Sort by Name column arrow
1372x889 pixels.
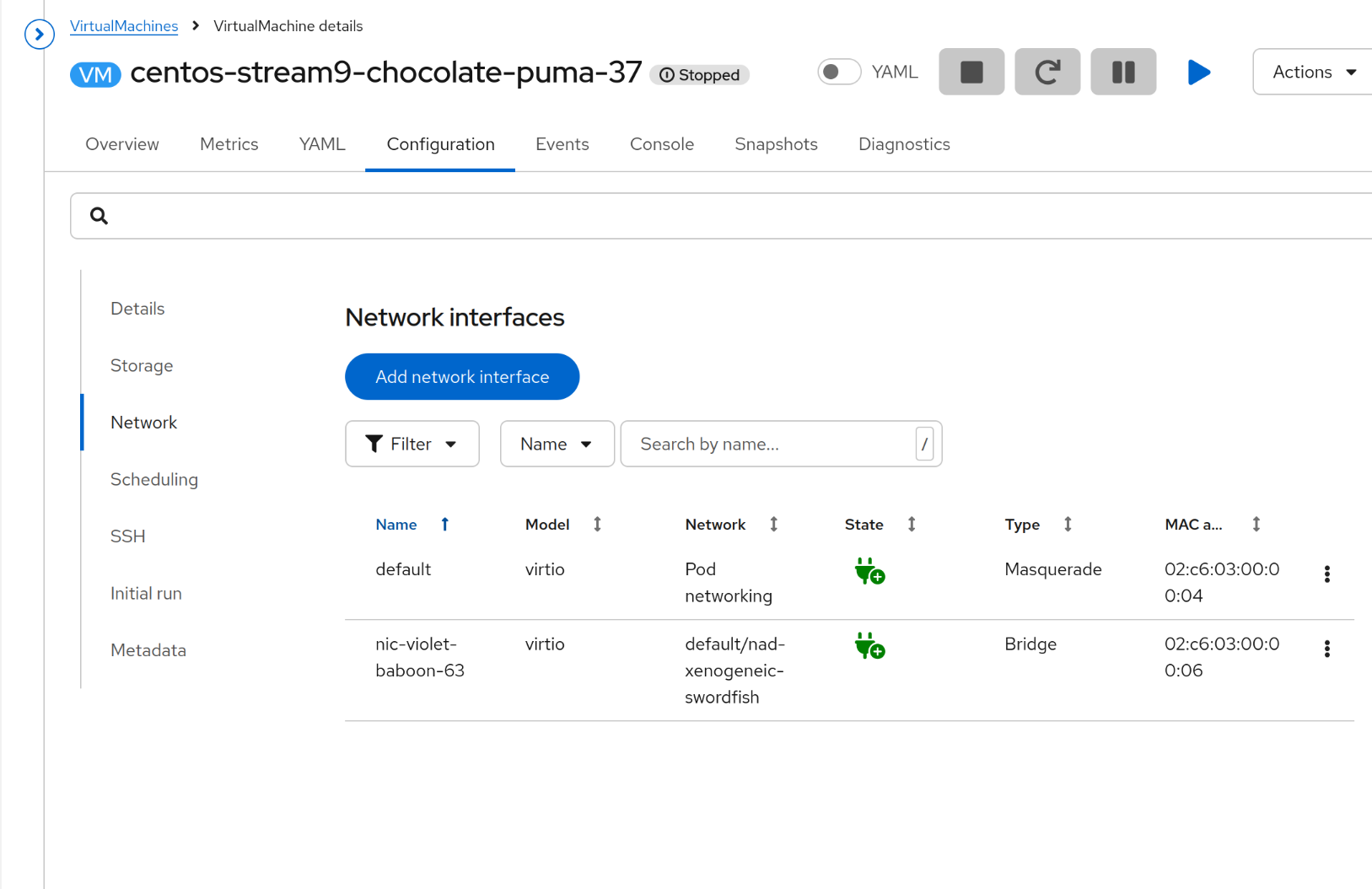tap(445, 525)
